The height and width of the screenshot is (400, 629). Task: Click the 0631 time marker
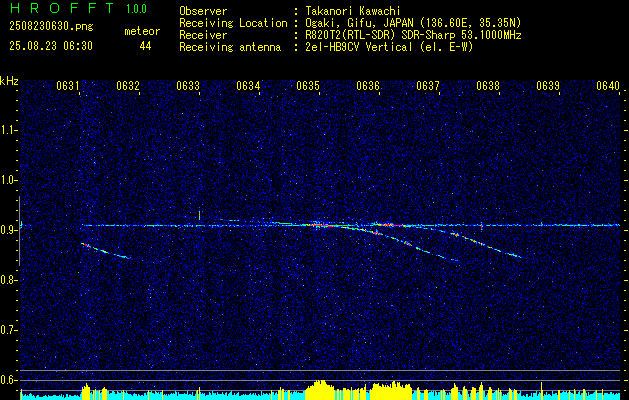(67, 85)
